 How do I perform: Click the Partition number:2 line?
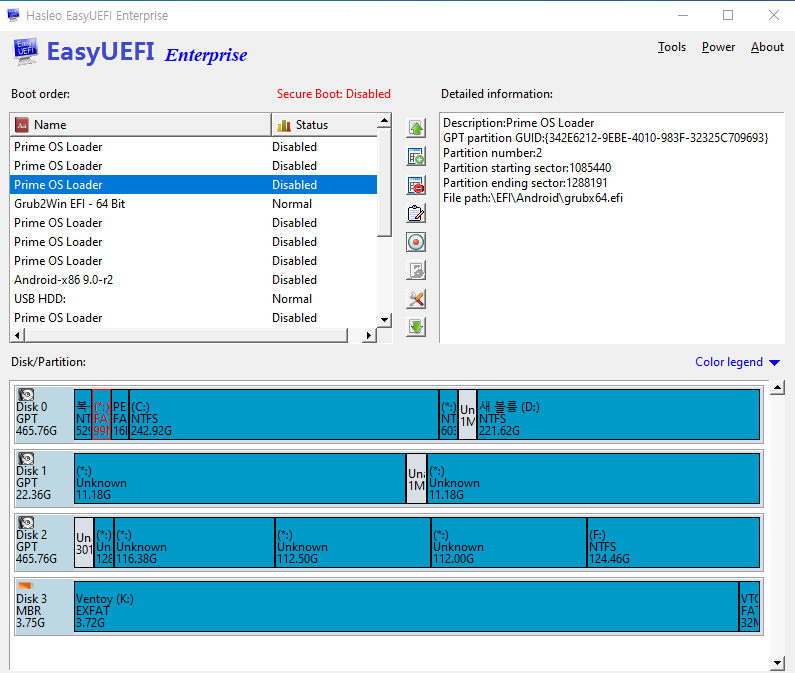(x=492, y=153)
